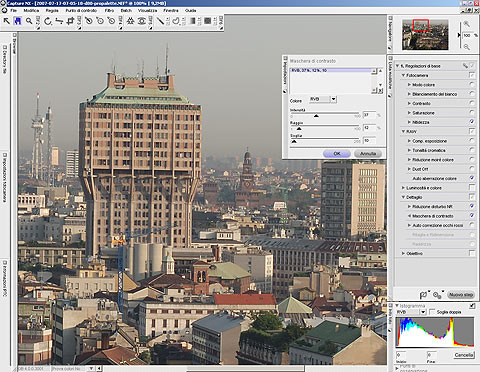This screenshot has width=480, height=372.
Task: Toggle the Nitidezza adjustment checkbox
Action: 472,122
